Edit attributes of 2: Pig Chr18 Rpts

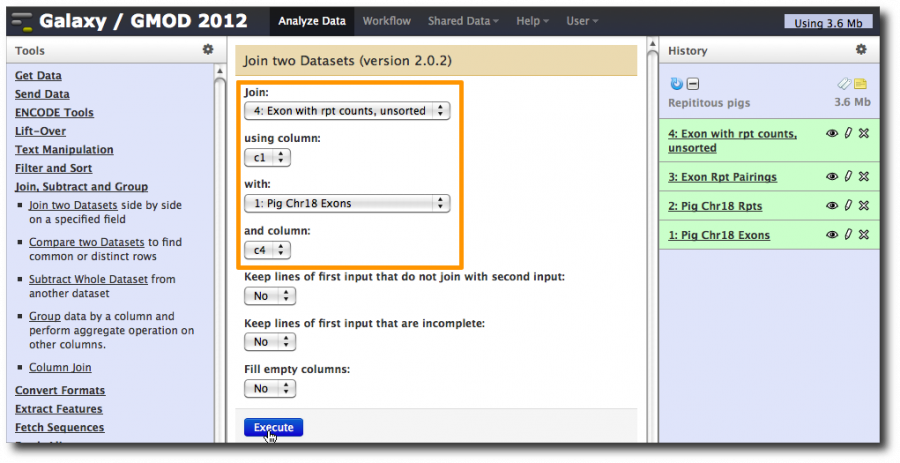848,205
